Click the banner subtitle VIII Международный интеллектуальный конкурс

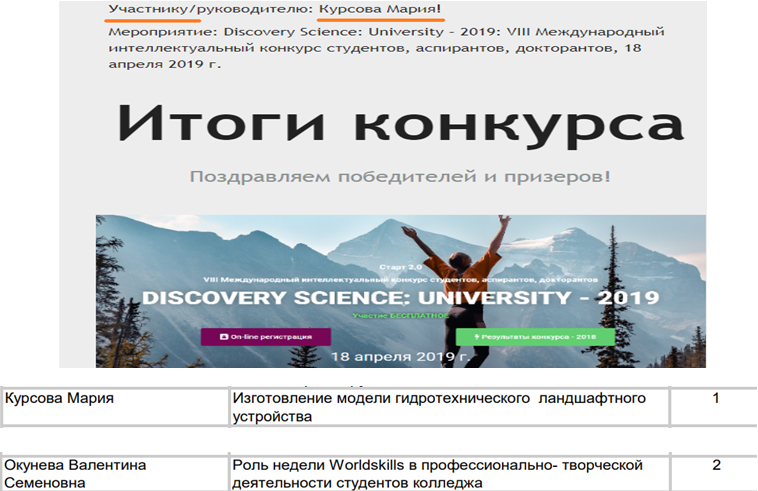[x=400, y=279]
